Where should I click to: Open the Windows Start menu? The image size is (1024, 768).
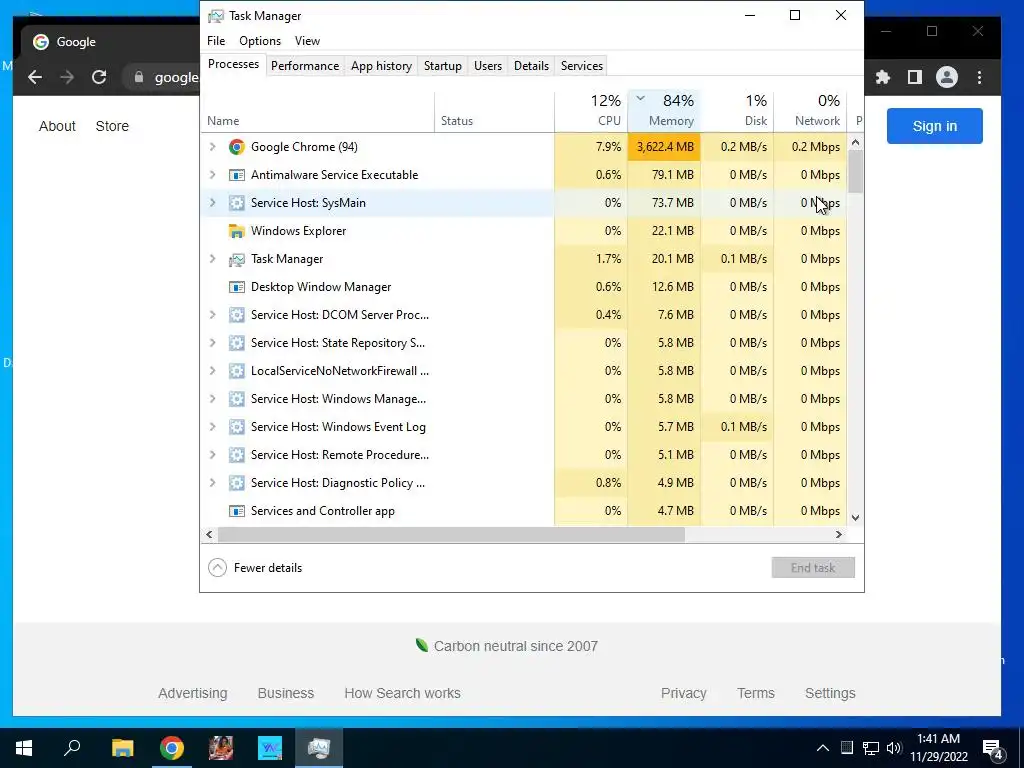click(24, 748)
